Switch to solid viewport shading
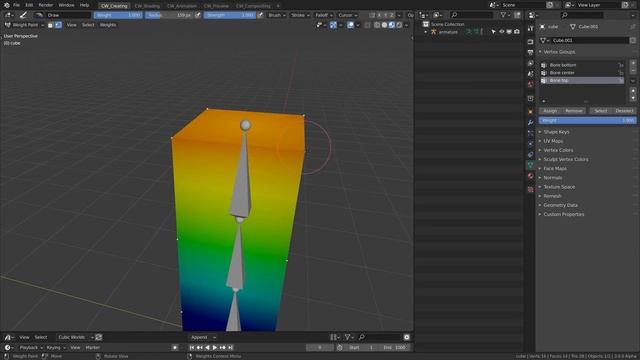This screenshot has height=360, width=640. pyautogui.click(x=384, y=25)
